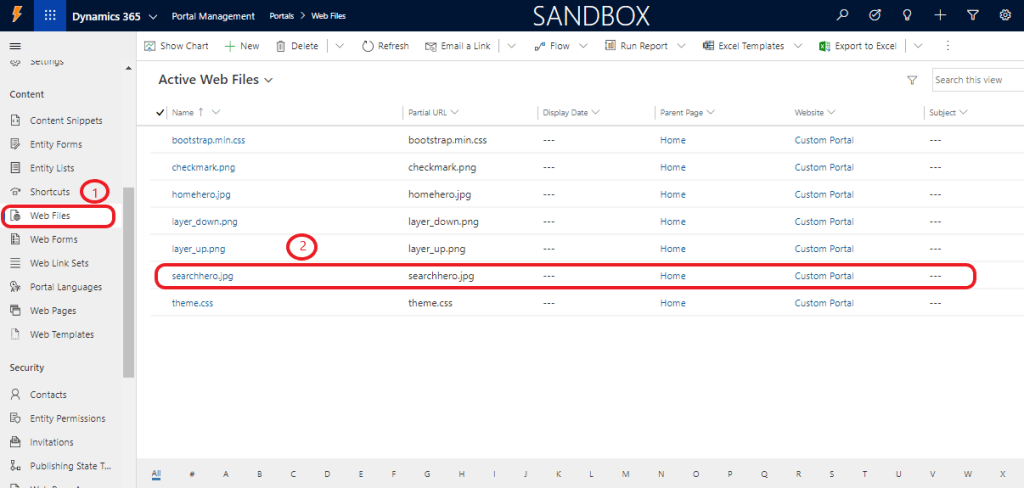Open the app launcher waffle icon
The width and height of the screenshot is (1024, 488).
(x=49, y=16)
